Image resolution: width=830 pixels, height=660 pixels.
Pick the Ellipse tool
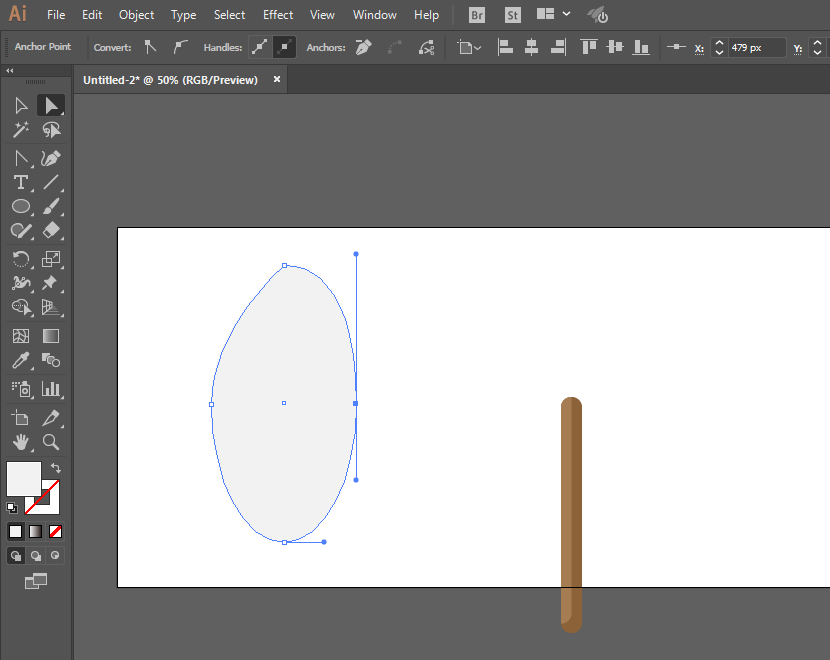20,207
